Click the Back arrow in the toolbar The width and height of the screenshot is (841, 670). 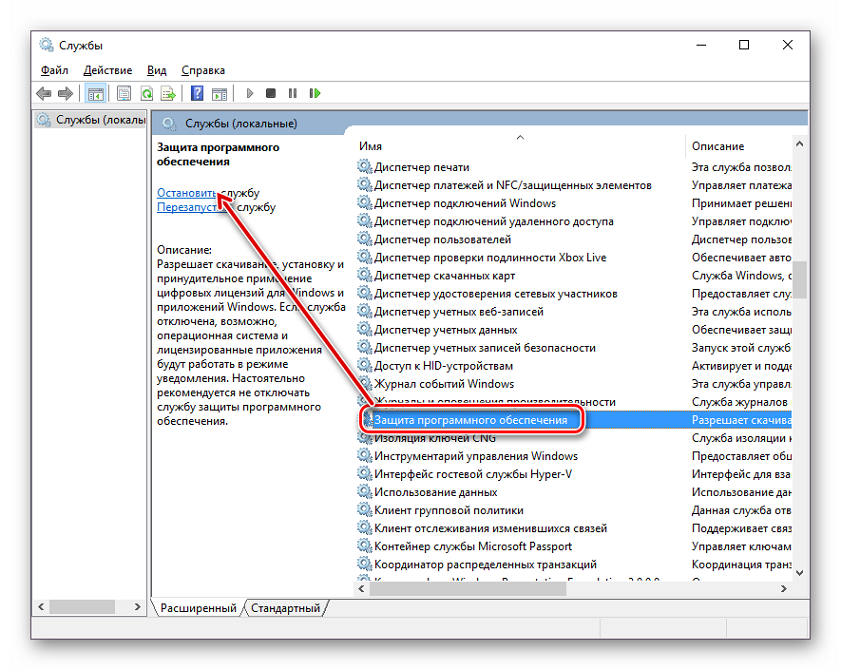(x=44, y=94)
